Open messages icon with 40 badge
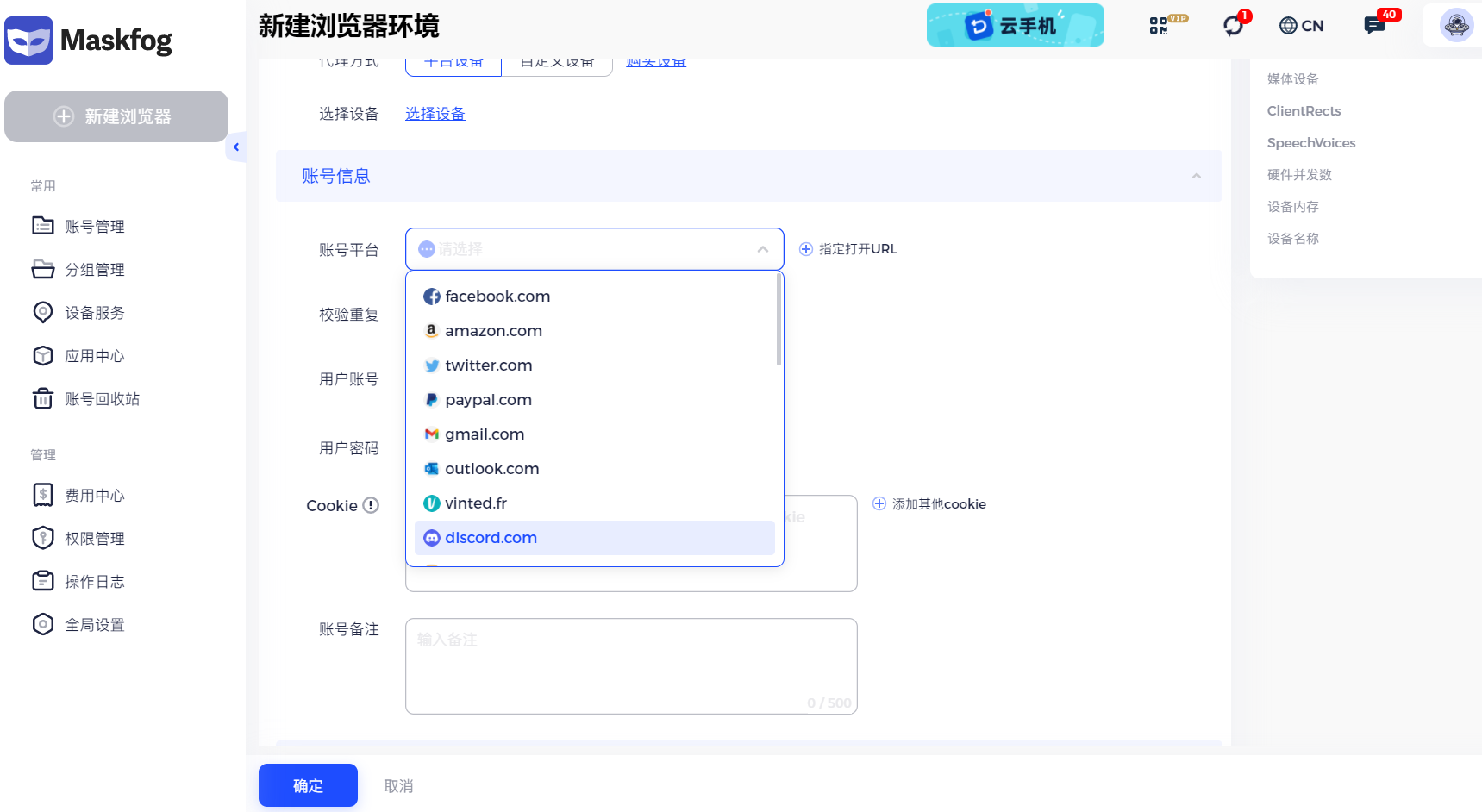 [x=1374, y=26]
